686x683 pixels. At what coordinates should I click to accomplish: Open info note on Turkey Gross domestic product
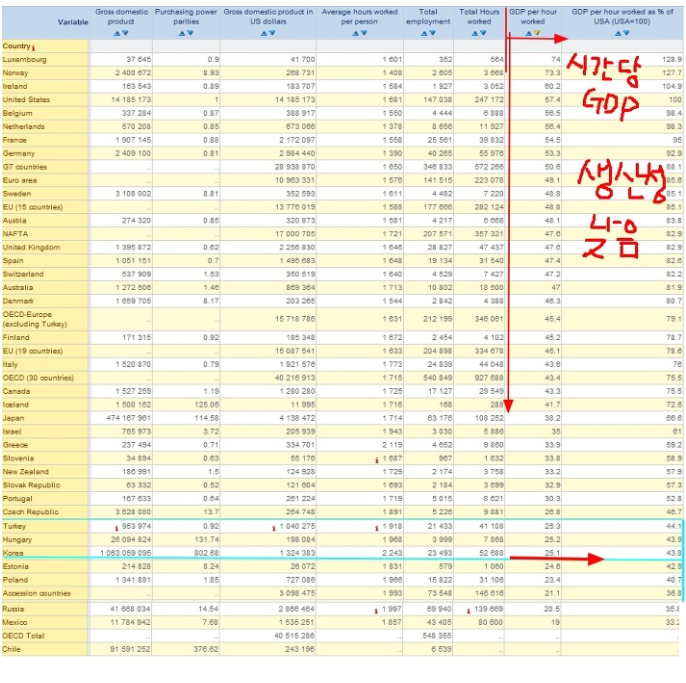[x=117, y=528]
